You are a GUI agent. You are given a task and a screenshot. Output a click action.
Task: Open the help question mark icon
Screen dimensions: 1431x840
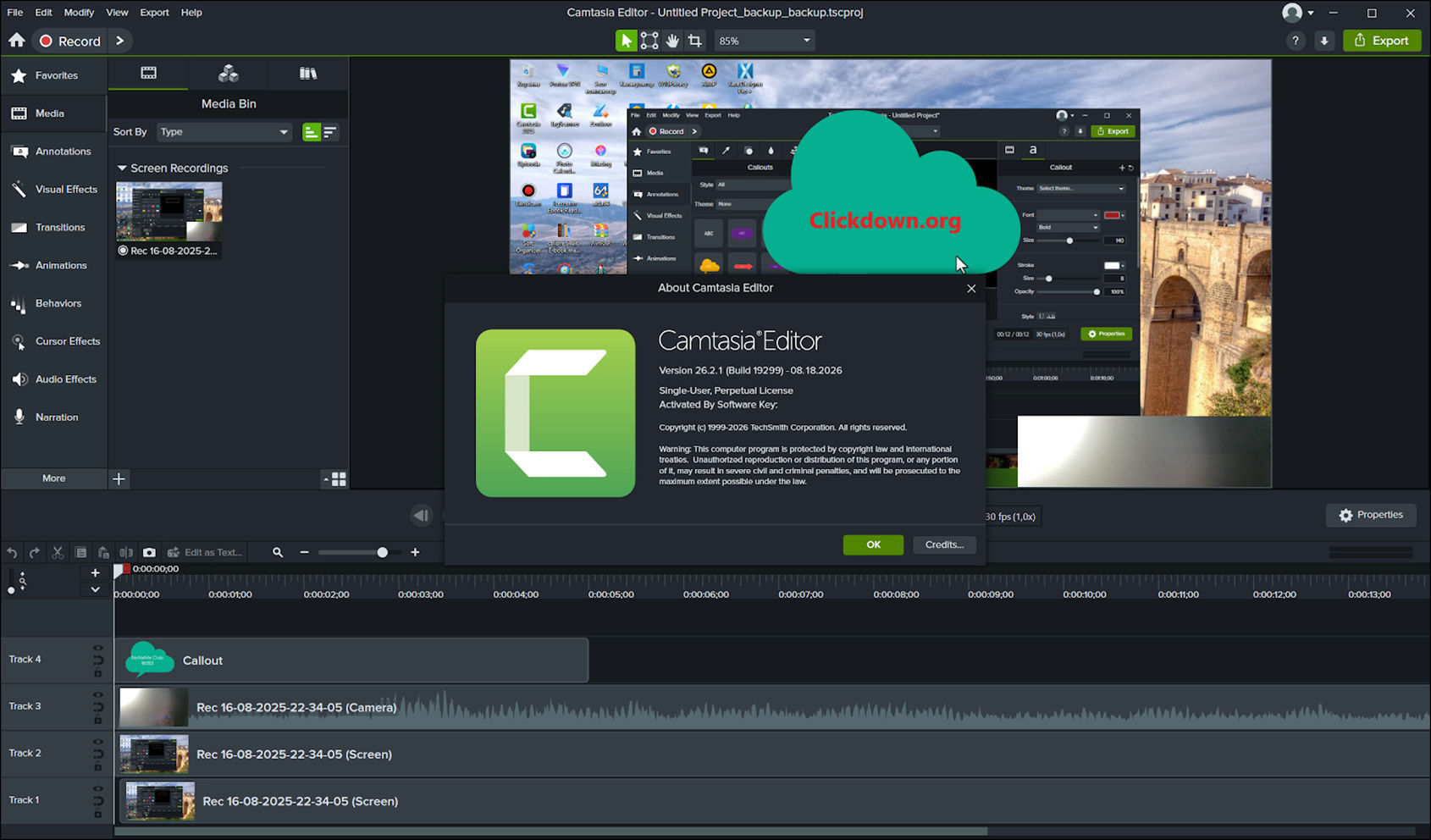(1296, 41)
